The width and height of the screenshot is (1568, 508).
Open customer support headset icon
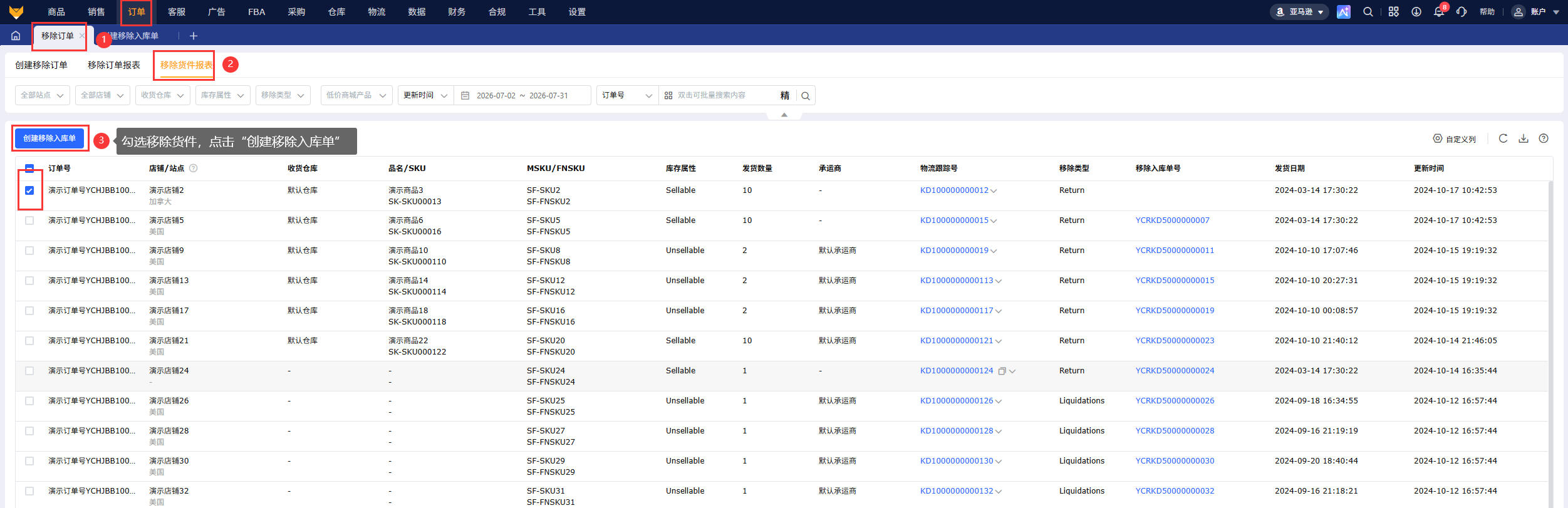click(1462, 12)
